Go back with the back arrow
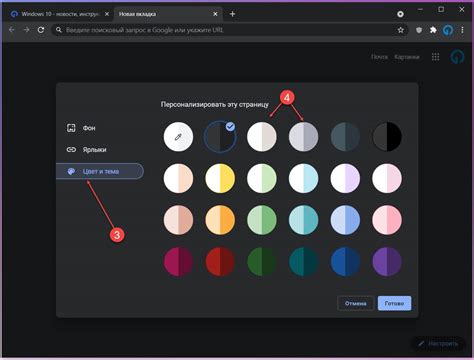Viewport: 474px width, 360px height. (x=12, y=30)
